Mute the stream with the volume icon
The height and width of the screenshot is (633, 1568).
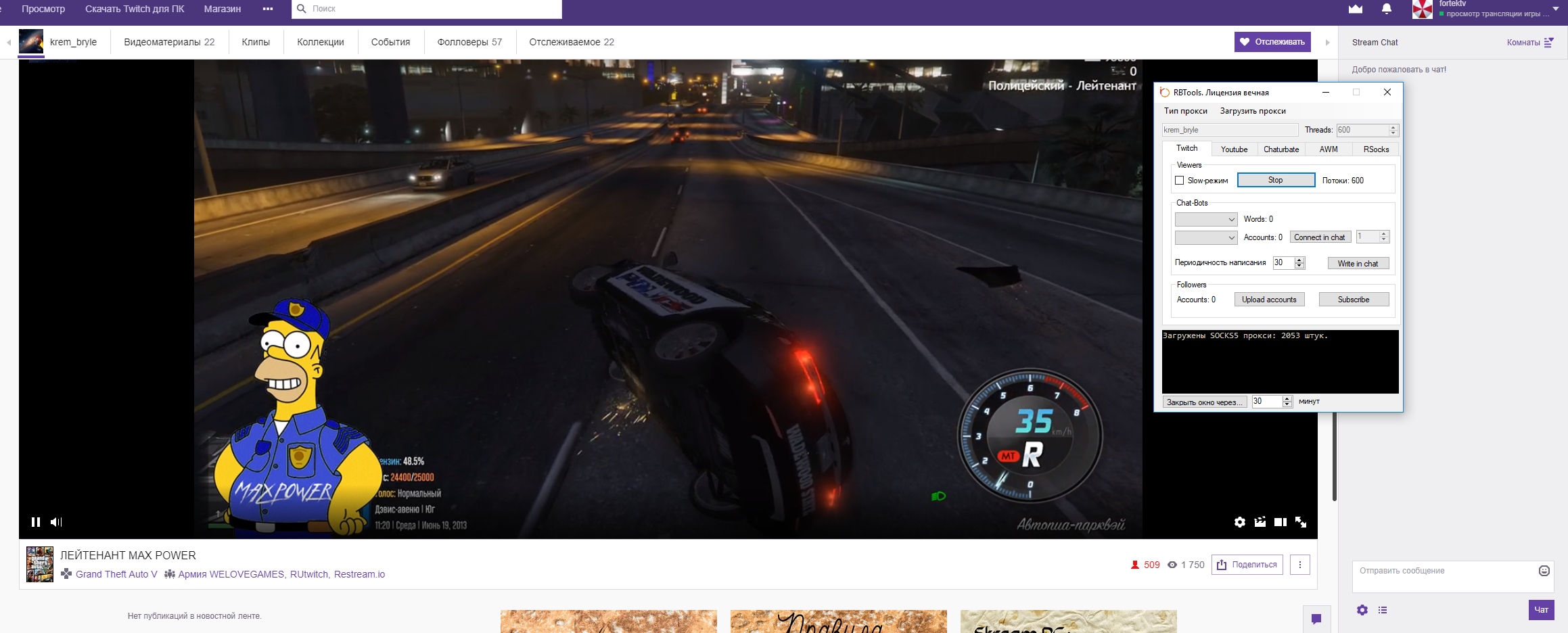click(x=56, y=522)
